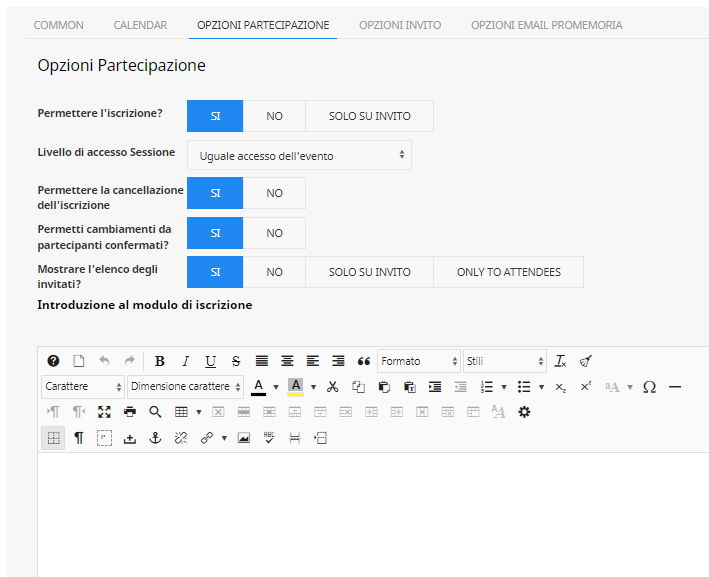Open the Dimensione carattere dropdown
Image resolution: width=709 pixels, height=577 pixels.
[x=185, y=387]
